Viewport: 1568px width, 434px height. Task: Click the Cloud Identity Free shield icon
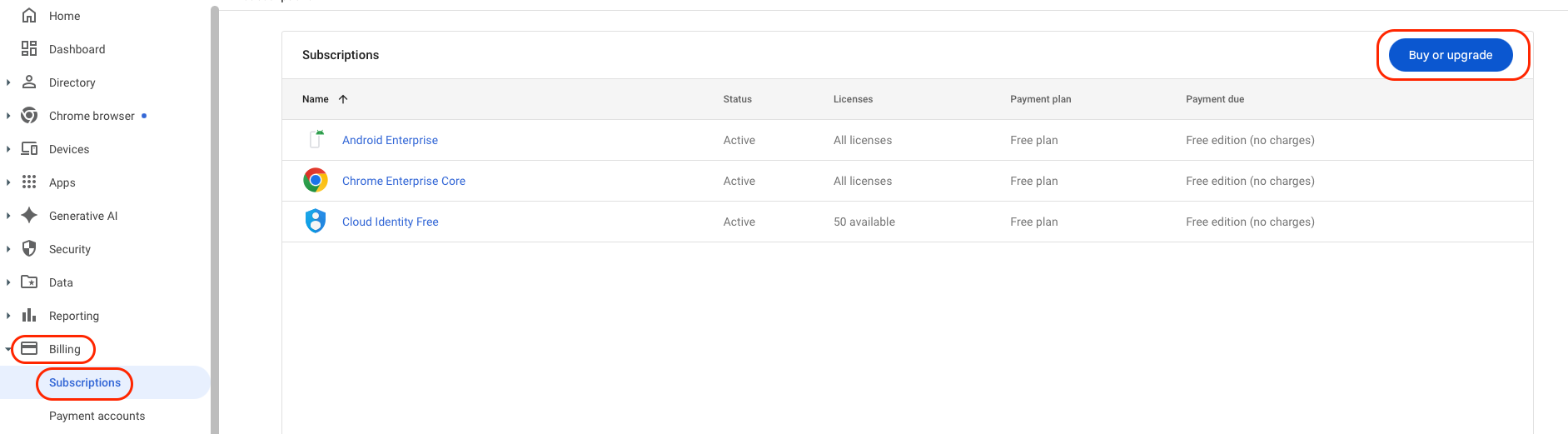tap(316, 222)
